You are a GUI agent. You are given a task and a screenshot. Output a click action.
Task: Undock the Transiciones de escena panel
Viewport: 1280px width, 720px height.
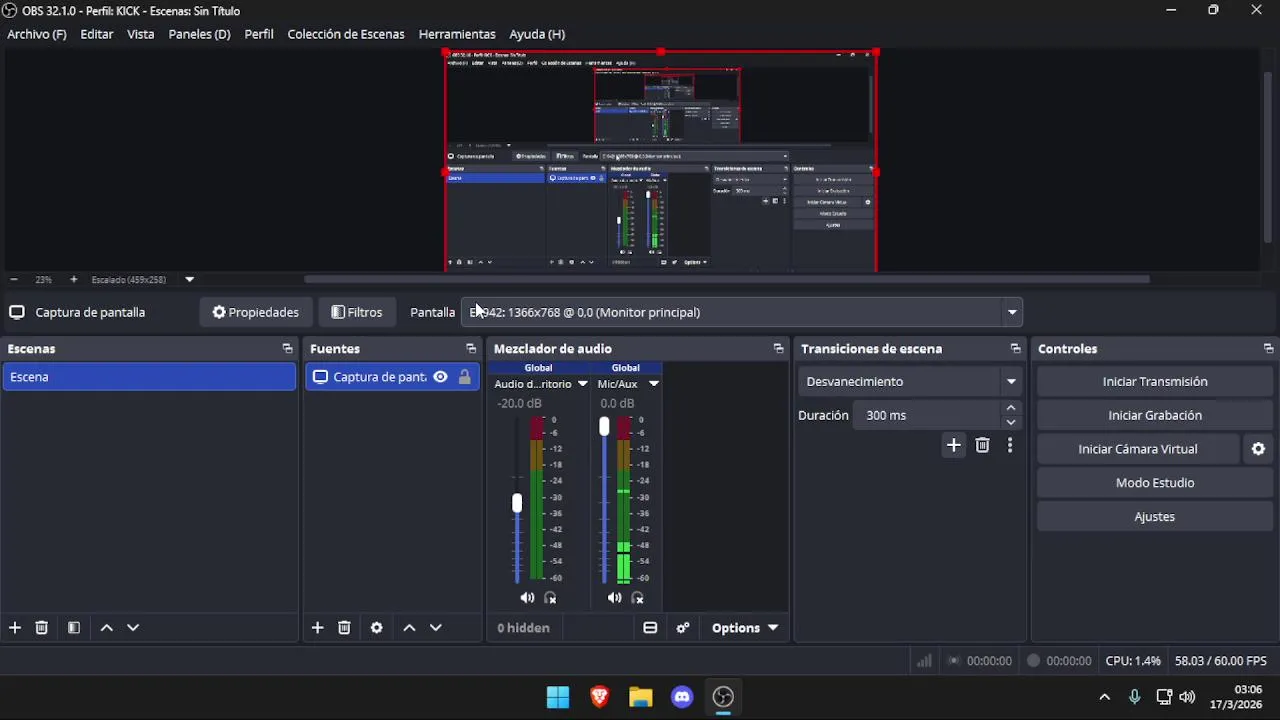tap(1016, 349)
